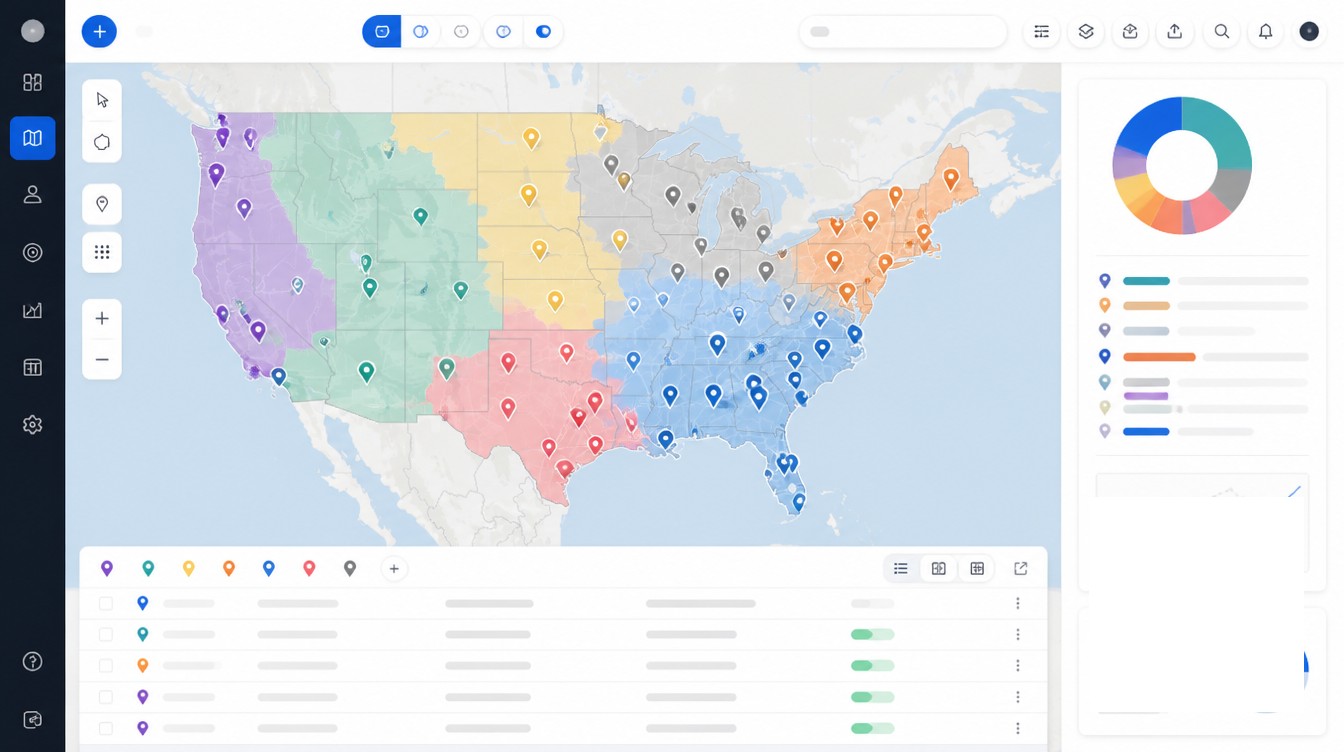The width and height of the screenshot is (1344, 752).
Task: Select the polygon draw map tool
Action: coord(102,142)
